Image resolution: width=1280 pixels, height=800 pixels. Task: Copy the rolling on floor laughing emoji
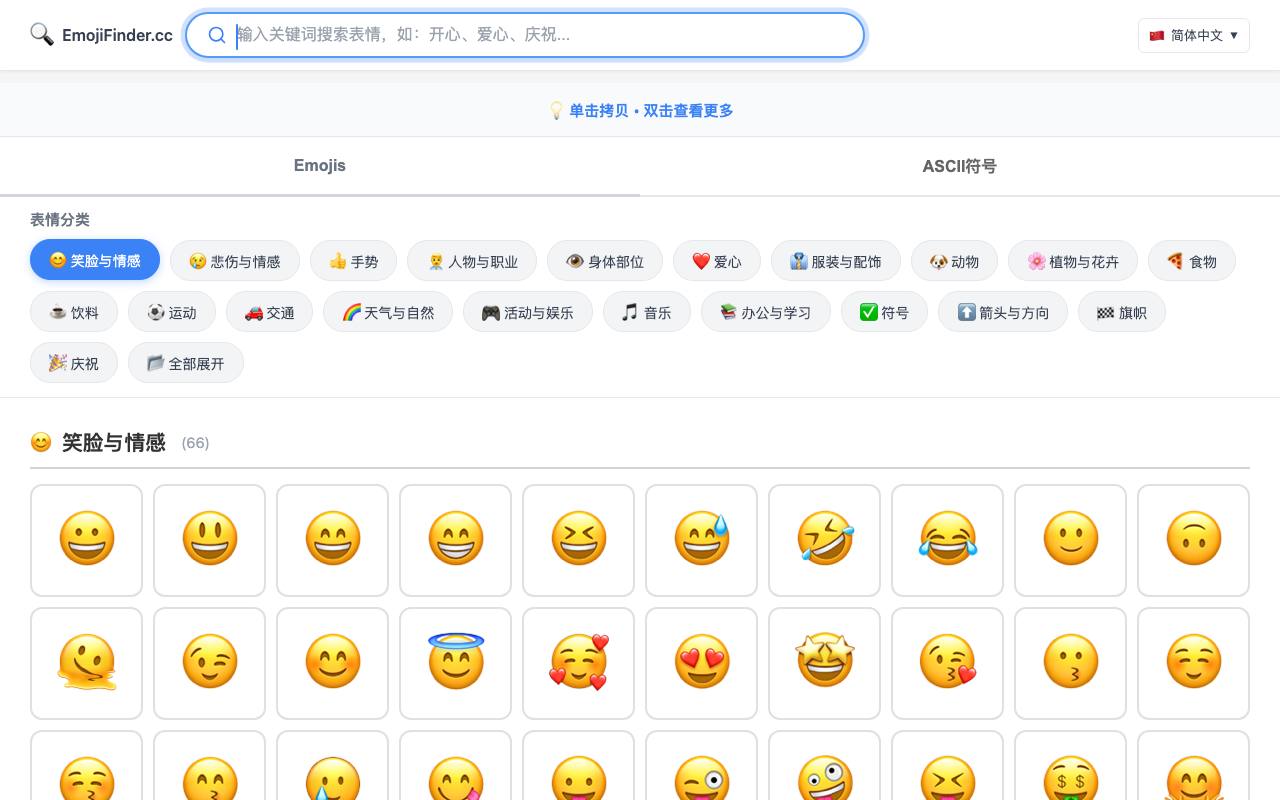pos(824,540)
